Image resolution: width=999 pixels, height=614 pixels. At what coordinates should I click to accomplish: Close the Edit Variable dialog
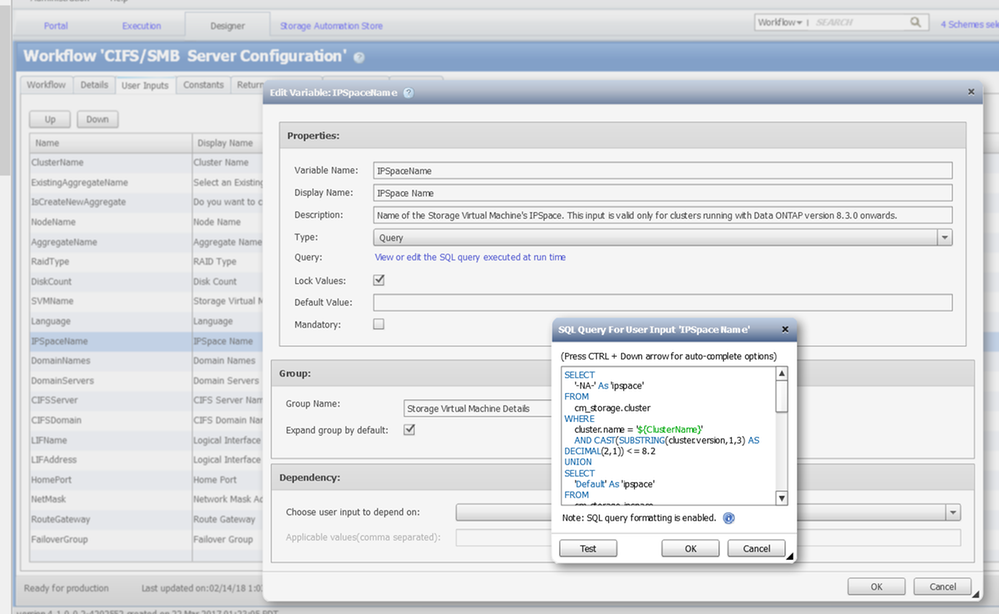tap(971, 91)
